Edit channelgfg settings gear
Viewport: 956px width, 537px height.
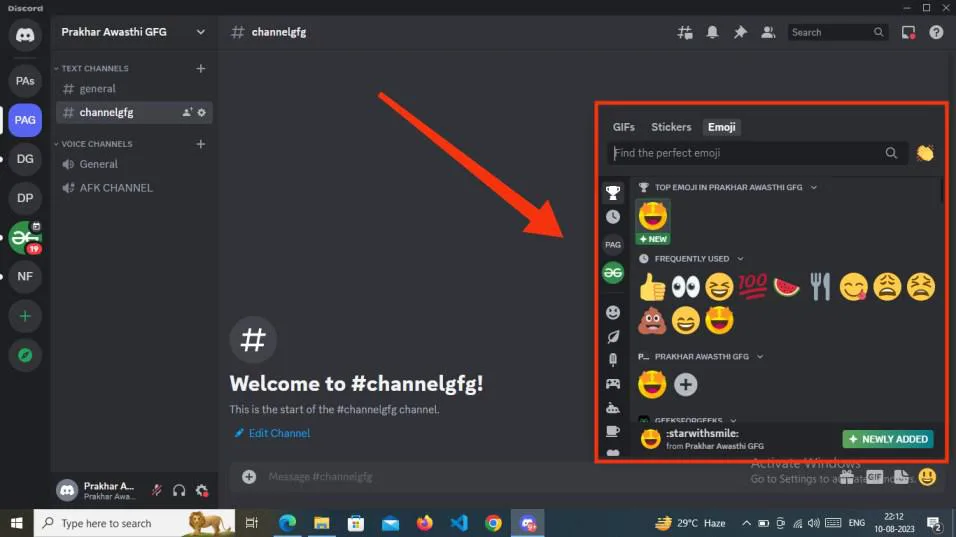pos(202,112)
